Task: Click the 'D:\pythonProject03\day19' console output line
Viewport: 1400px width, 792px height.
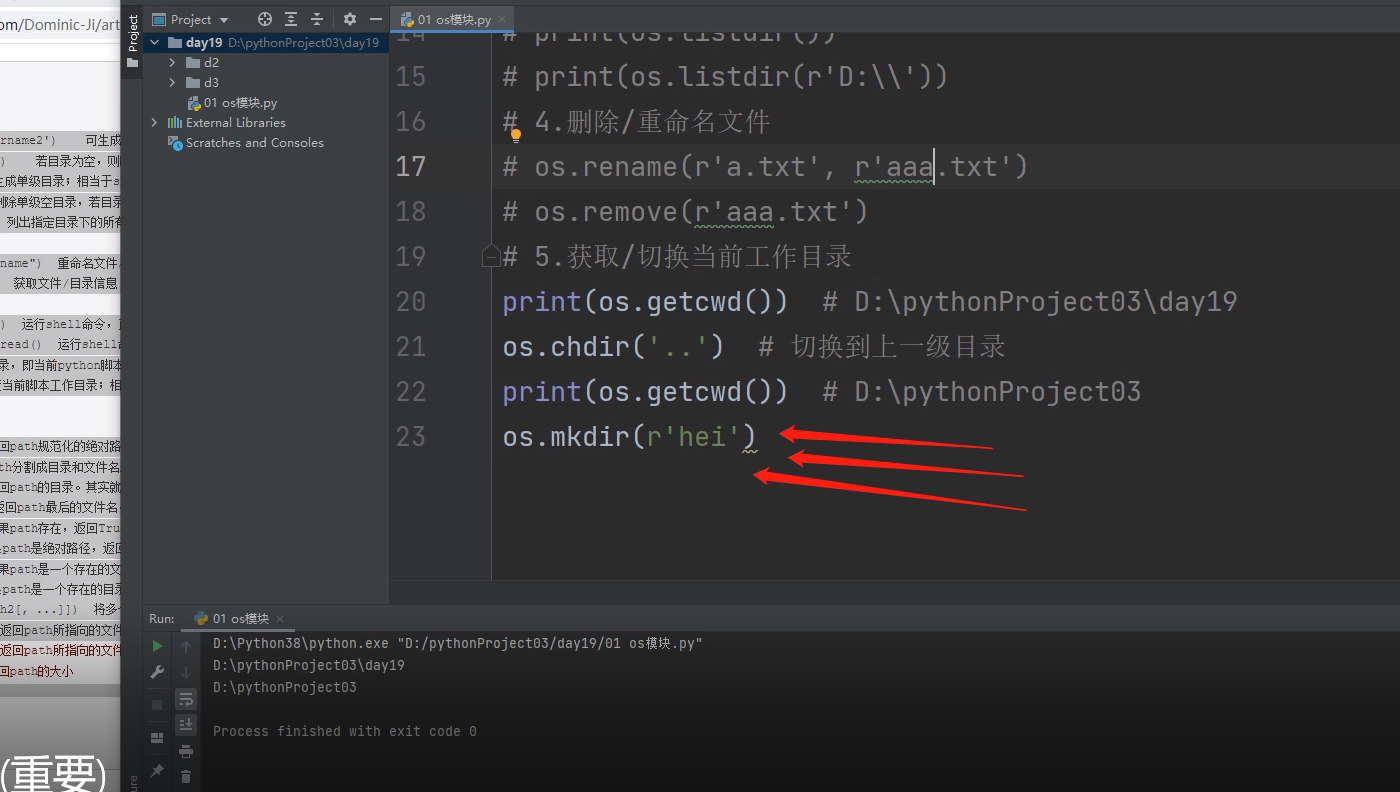Action: (309, 665)
